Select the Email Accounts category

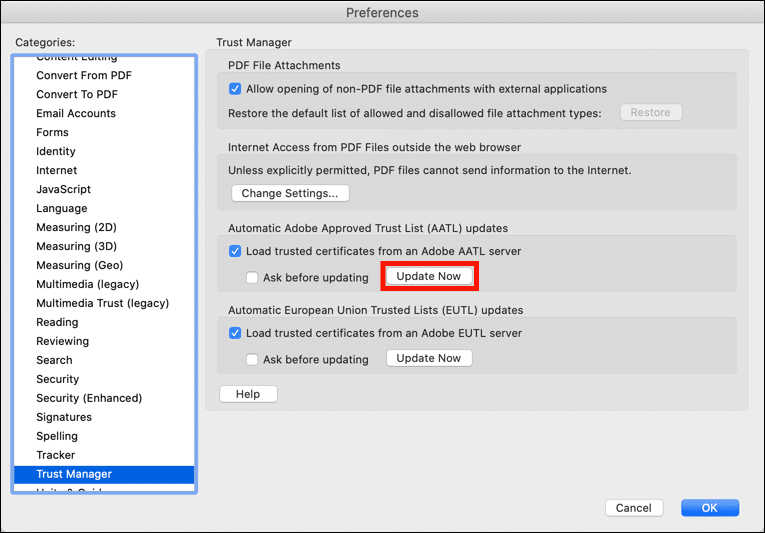click(76, 113)
